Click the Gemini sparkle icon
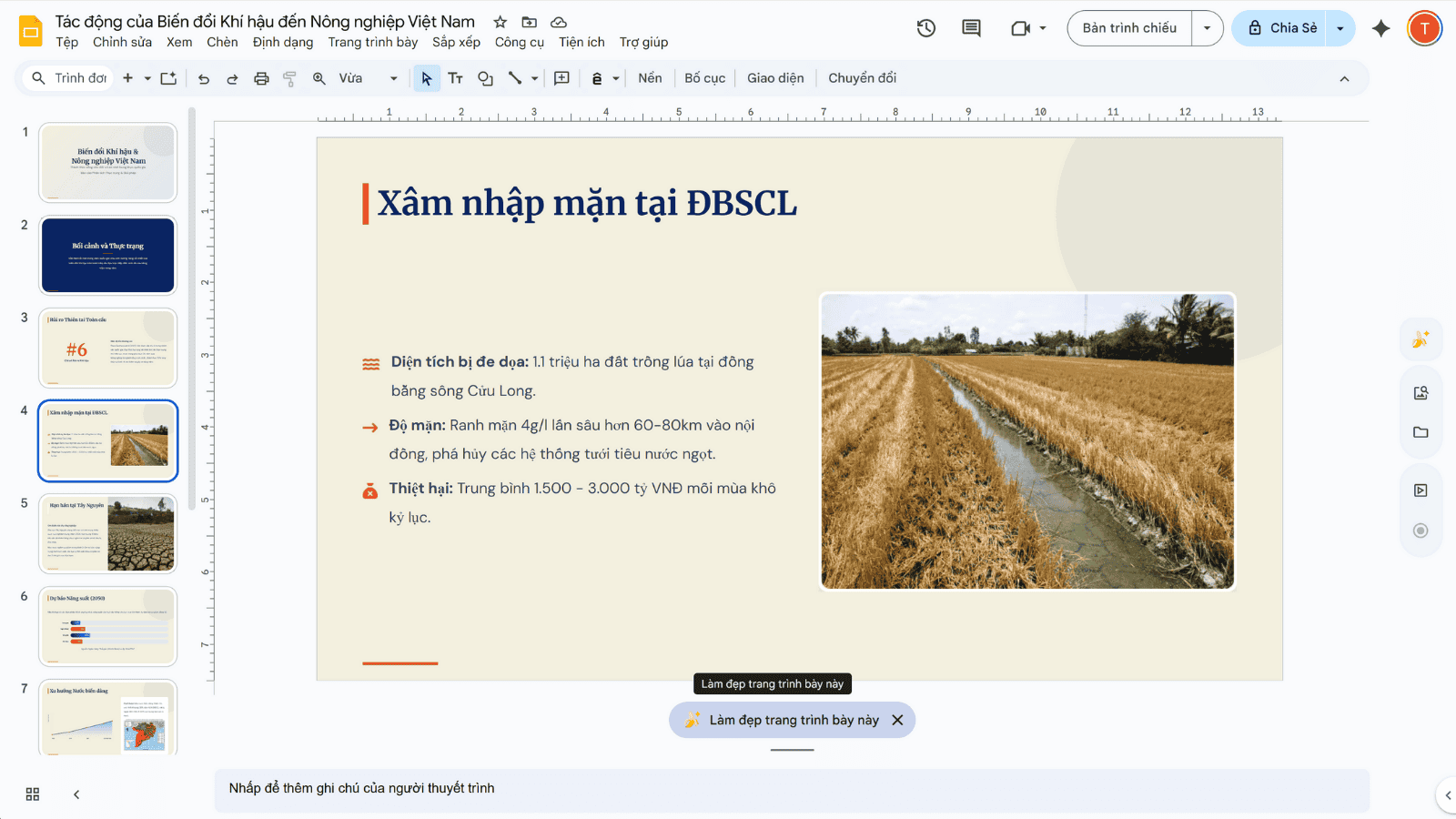The height and width of the screenshot is (819, 1456). pyautogui.click(x=1380, y=28)
